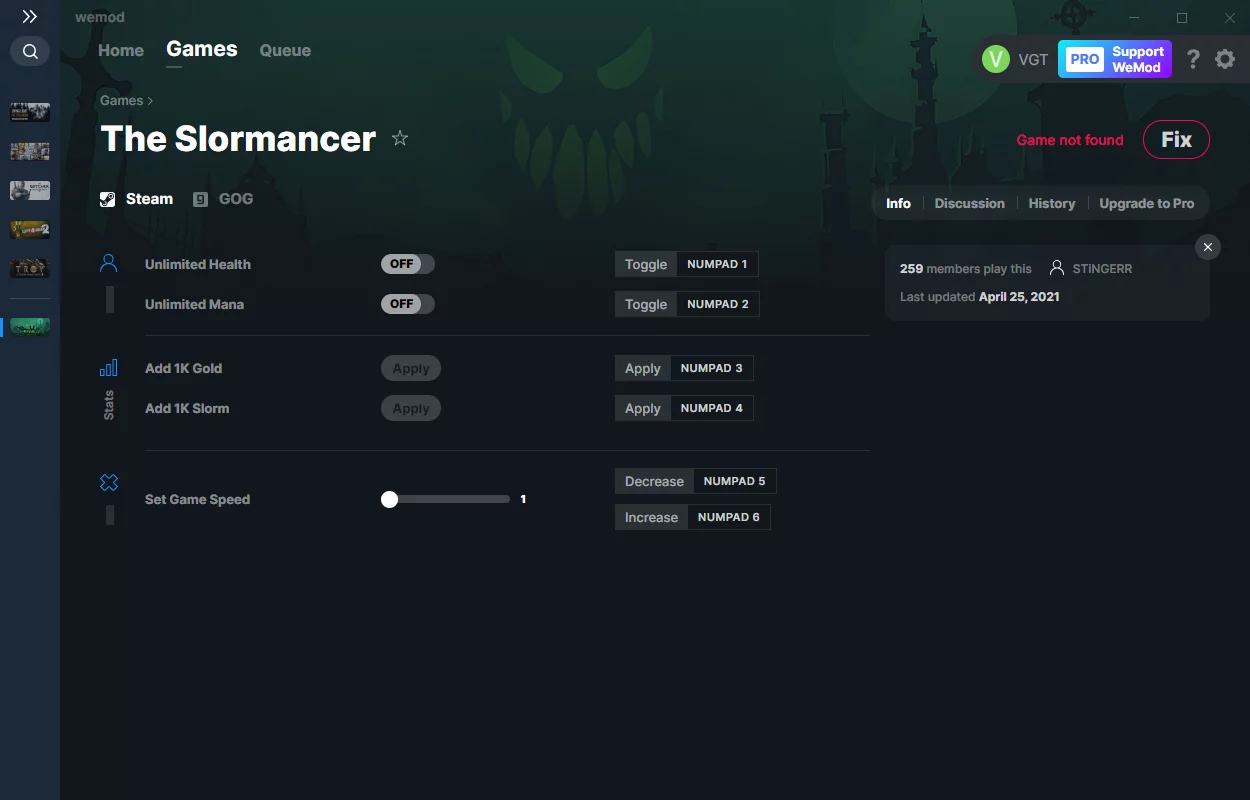
Task: Open the settings gear icon
Action: (1225, 59)
